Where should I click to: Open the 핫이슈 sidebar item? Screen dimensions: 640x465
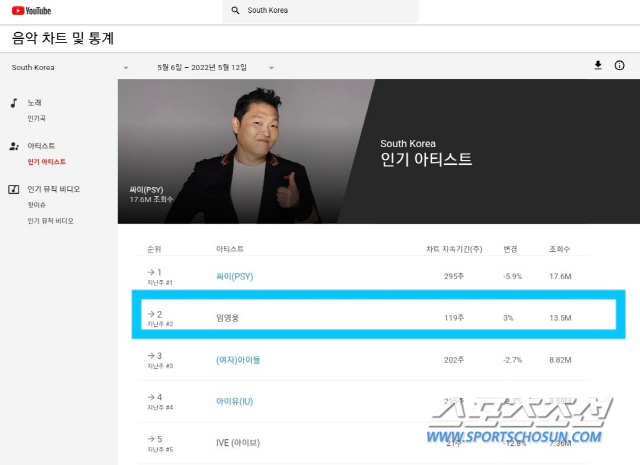[x=36, y=205]
